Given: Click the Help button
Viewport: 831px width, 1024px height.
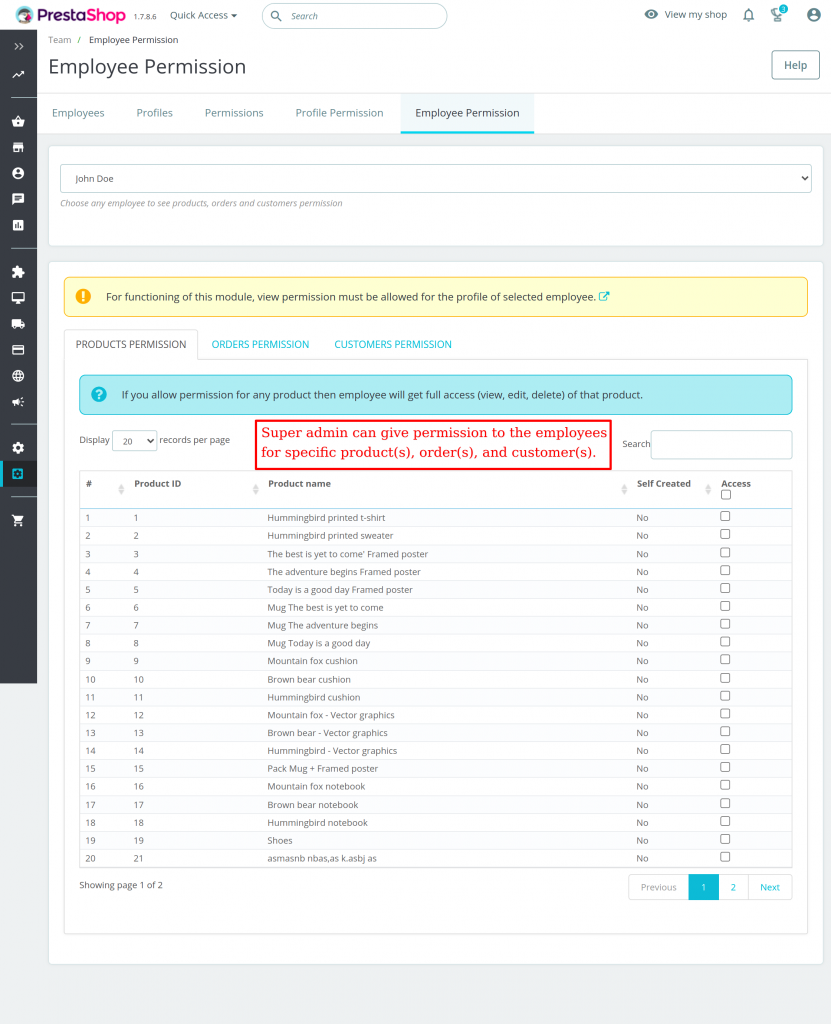Looking at the screenshot, I should 795,65.
